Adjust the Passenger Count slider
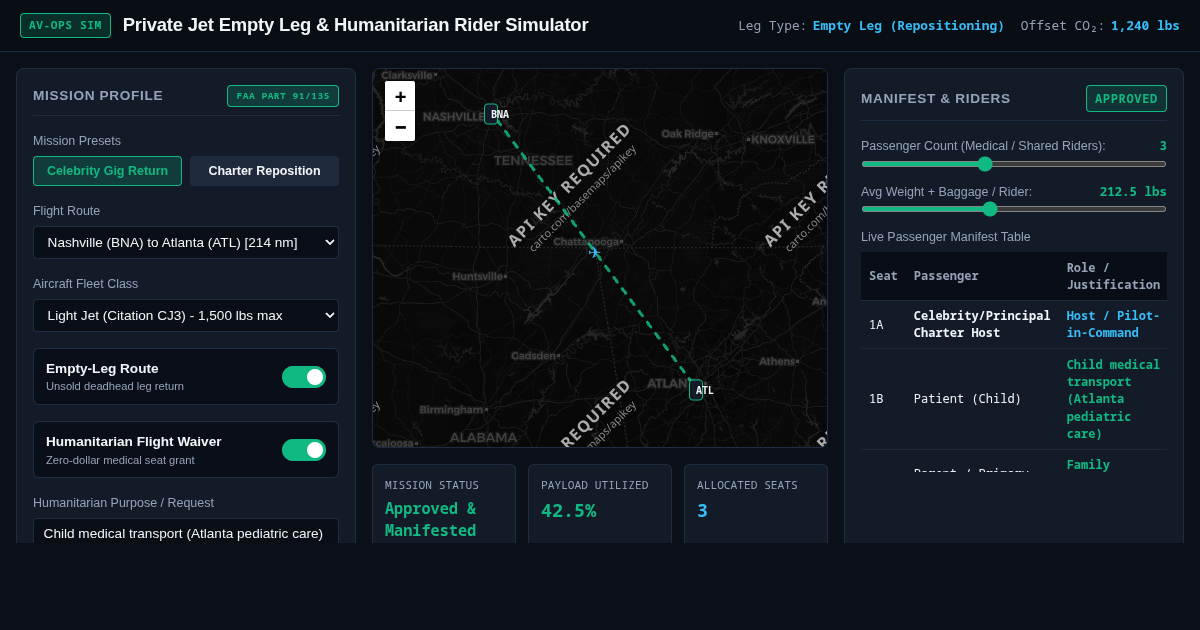This screenshot has height=630, width=1200. click(1014, 164)
